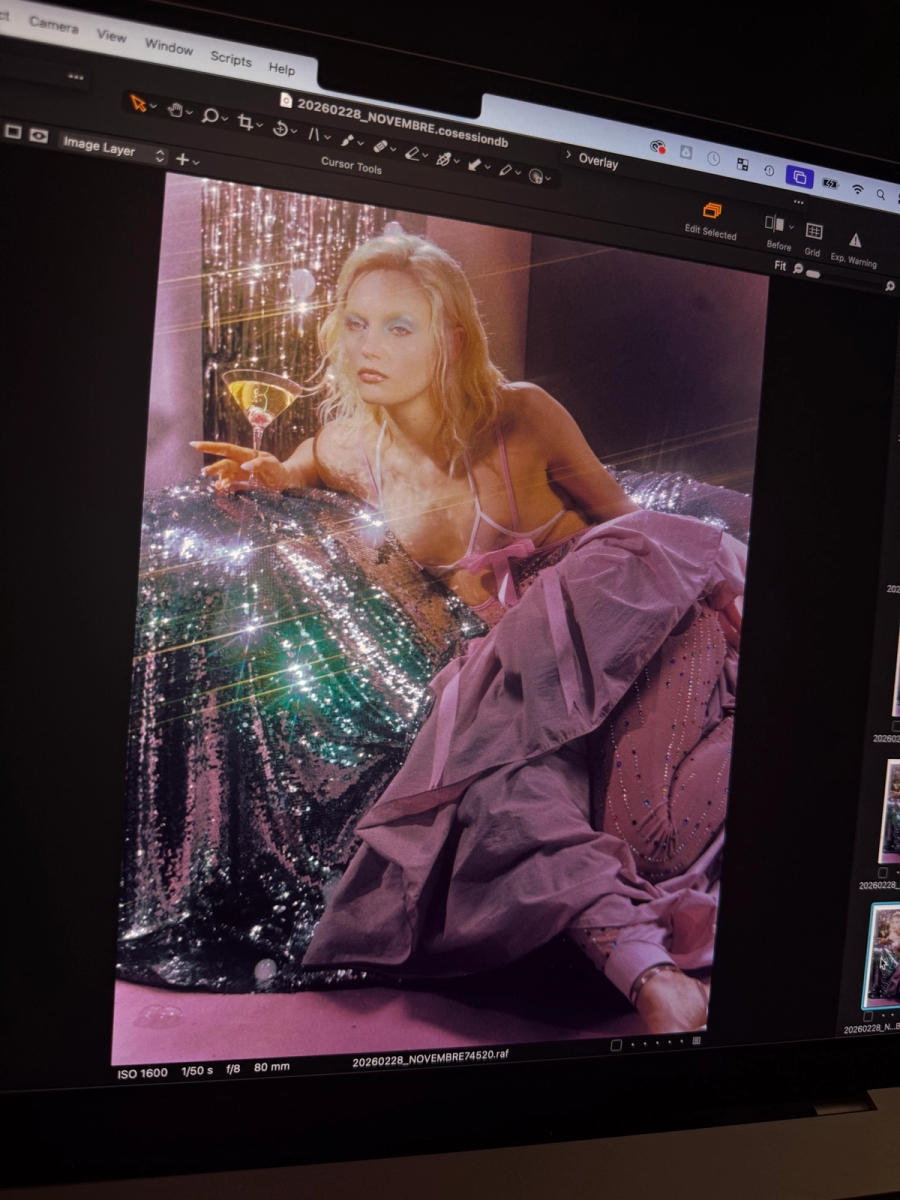Select the Loupe magnifier cursor tool

pyautogui.click(x=210, y=116)
